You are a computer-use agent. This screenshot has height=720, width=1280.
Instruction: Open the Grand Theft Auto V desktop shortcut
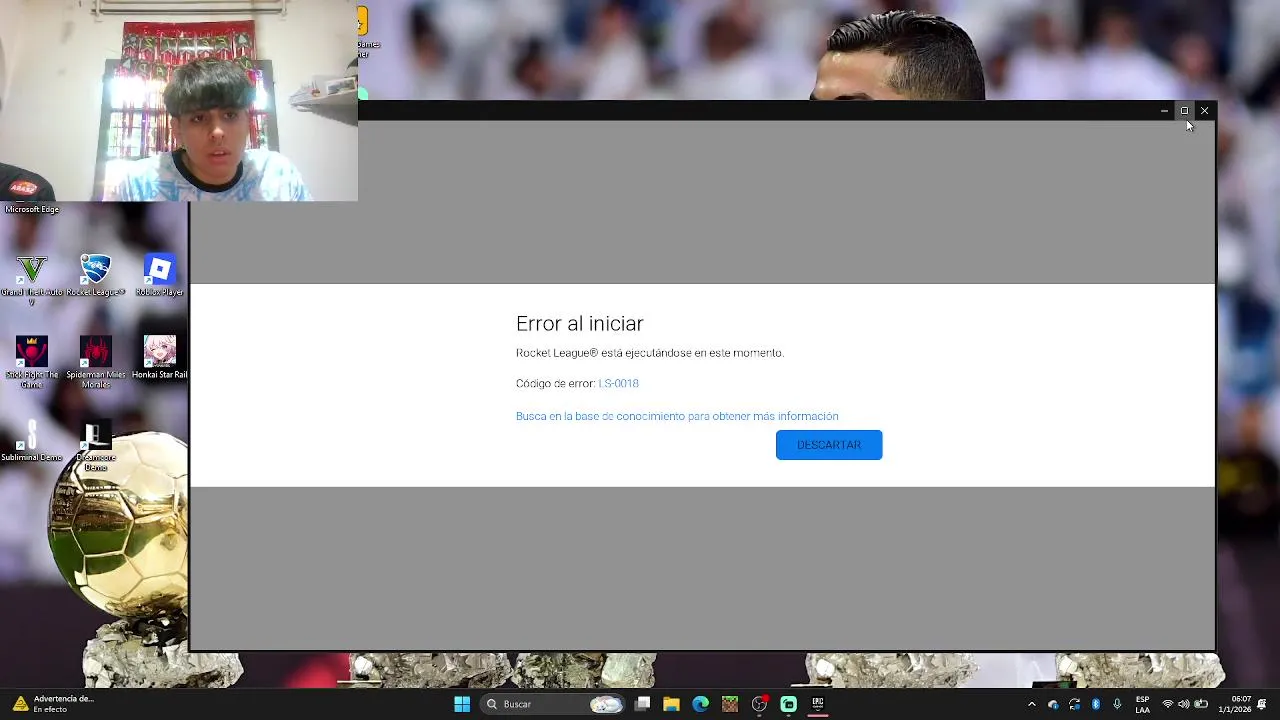point(31,280)
